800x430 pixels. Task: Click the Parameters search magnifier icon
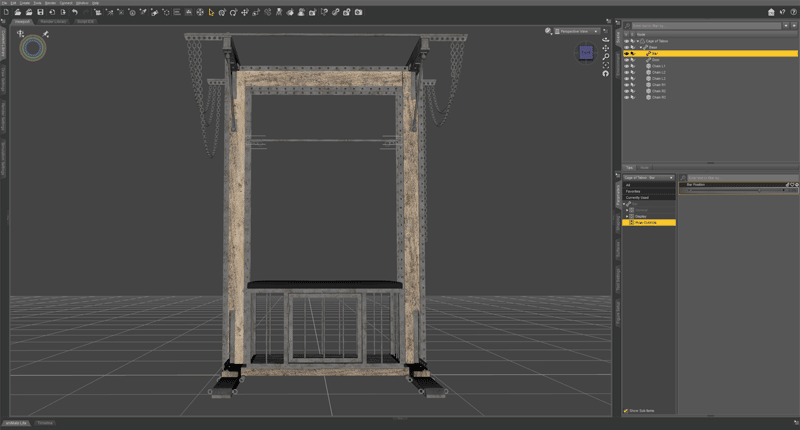coord(683,178)
